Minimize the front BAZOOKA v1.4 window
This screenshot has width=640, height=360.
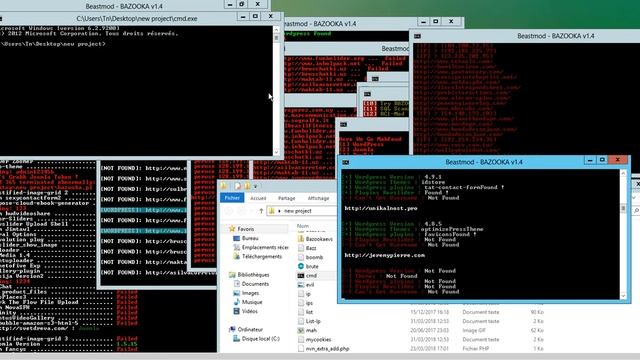pyautogui.click(x=589, y=160)
